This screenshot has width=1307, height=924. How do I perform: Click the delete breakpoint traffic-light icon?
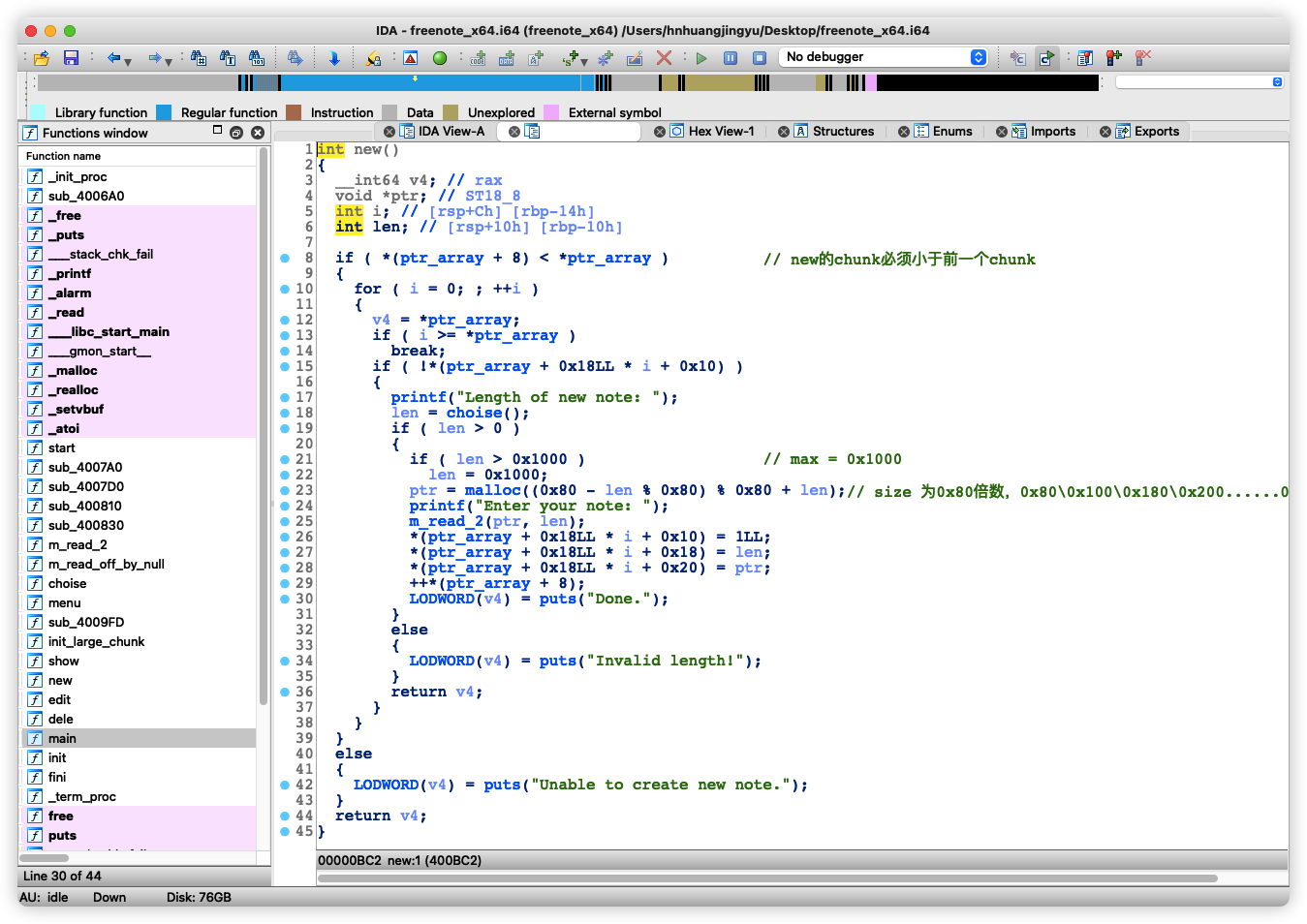point(1143,58)
